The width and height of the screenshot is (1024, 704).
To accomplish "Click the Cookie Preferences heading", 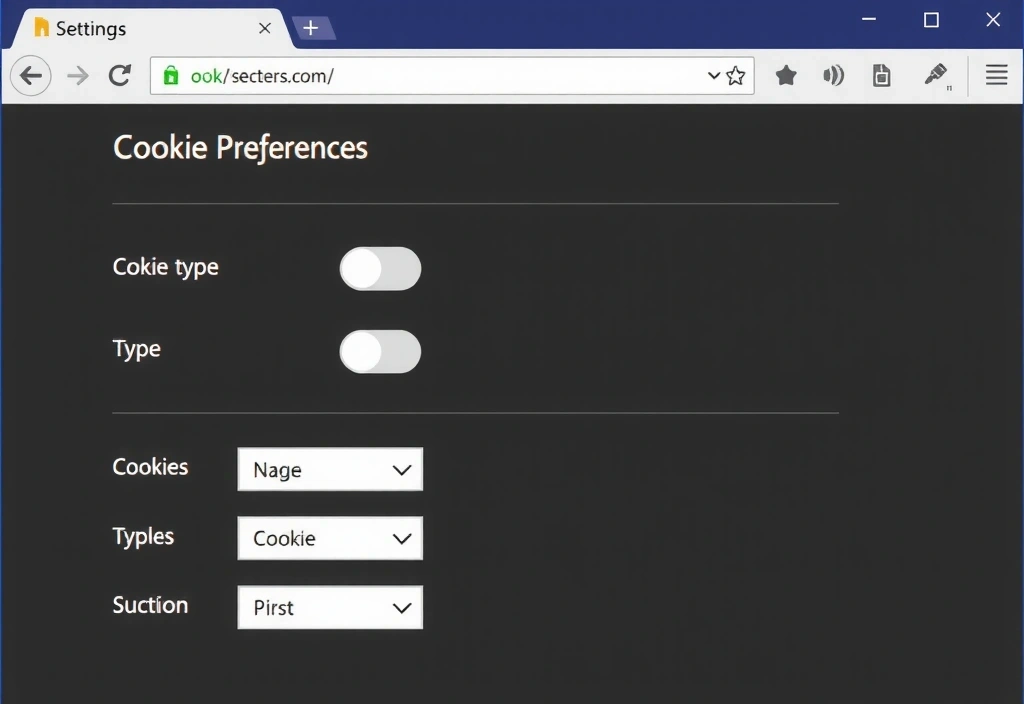I will (x=240, y=147).
